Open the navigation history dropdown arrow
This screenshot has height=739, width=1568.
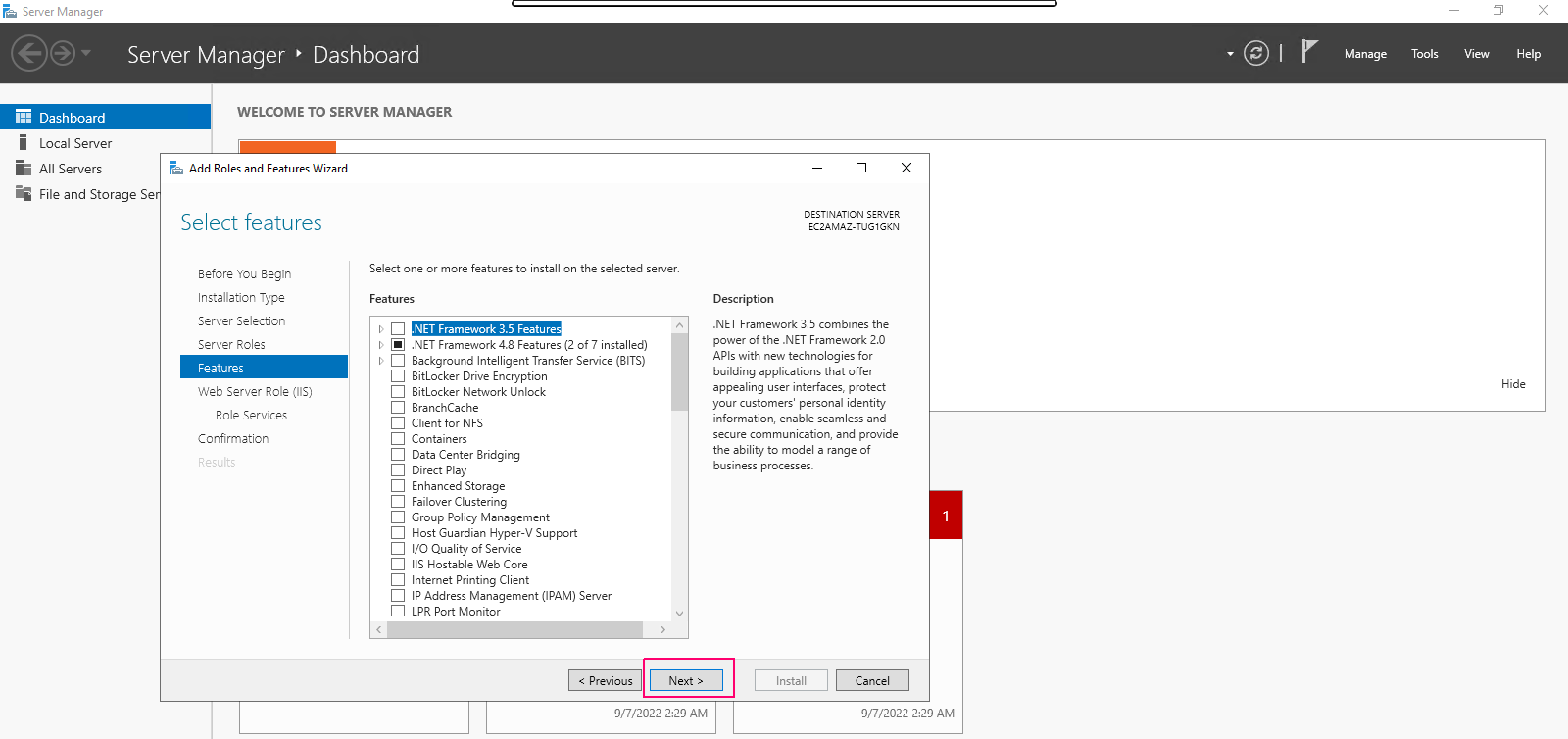[86, 53]
